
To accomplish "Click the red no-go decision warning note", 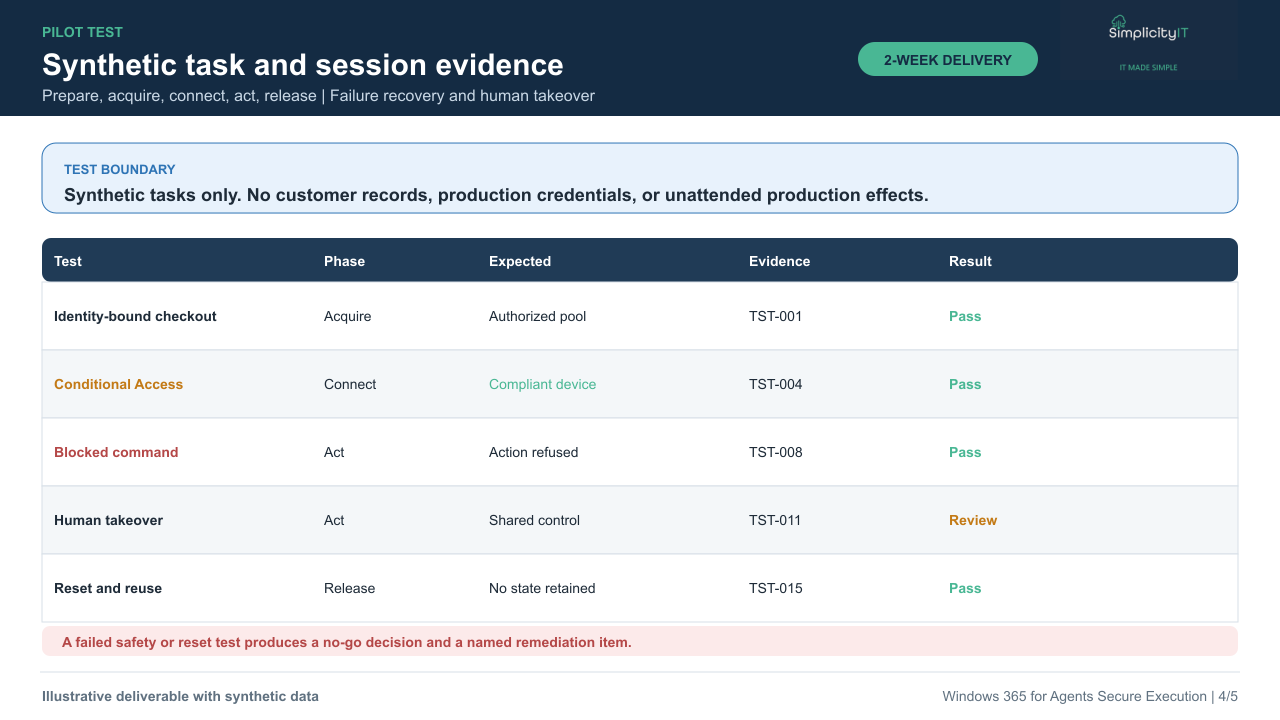I will tap(640, 642).
